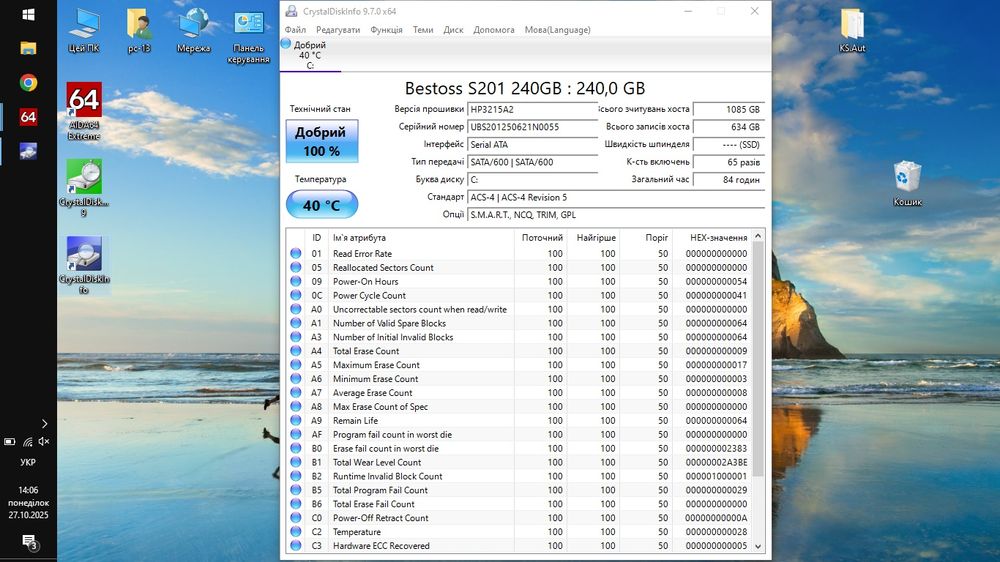Click the status circle for Read Error Rate

click(295, 253)
